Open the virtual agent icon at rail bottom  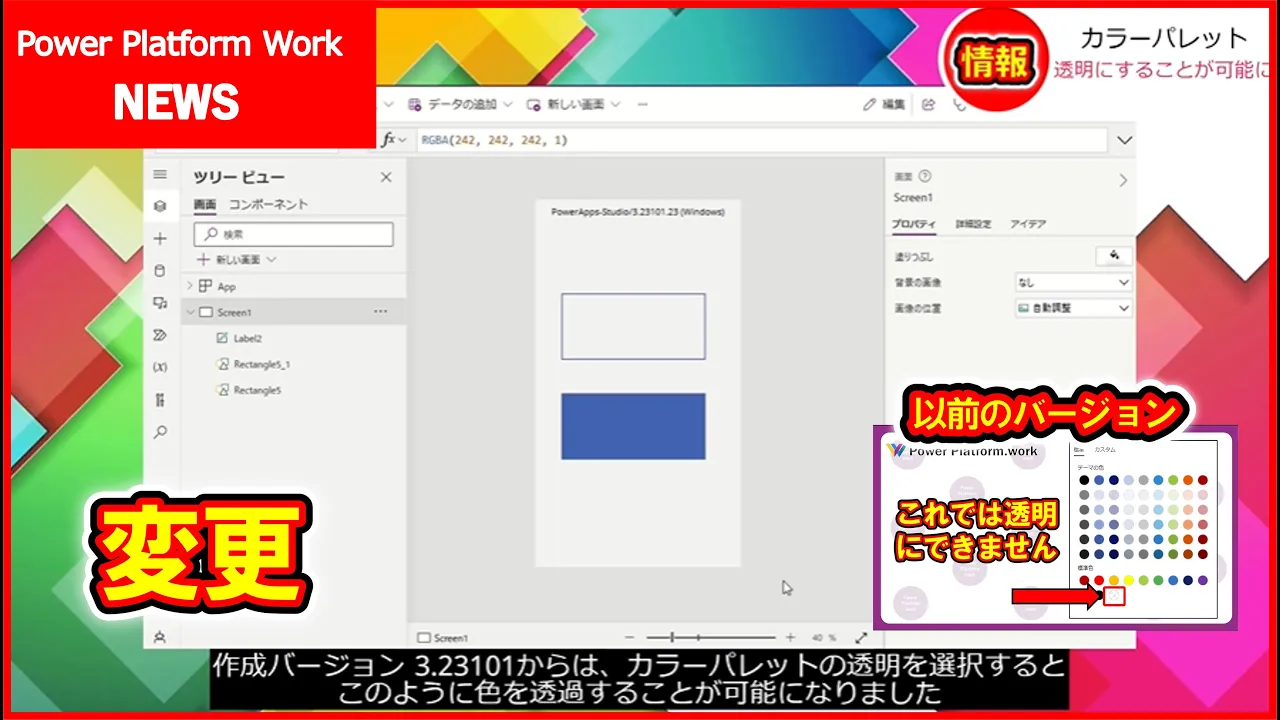(160, 637)
